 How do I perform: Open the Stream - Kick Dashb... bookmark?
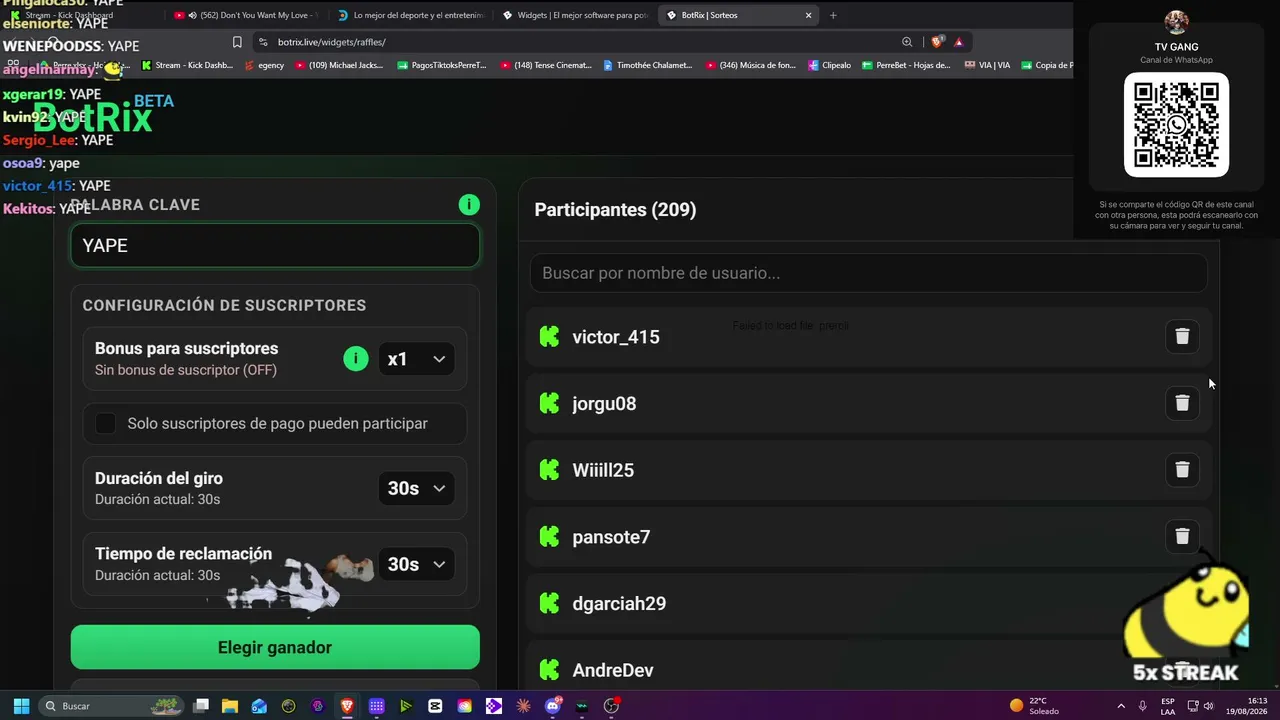[x=187, y=65]
